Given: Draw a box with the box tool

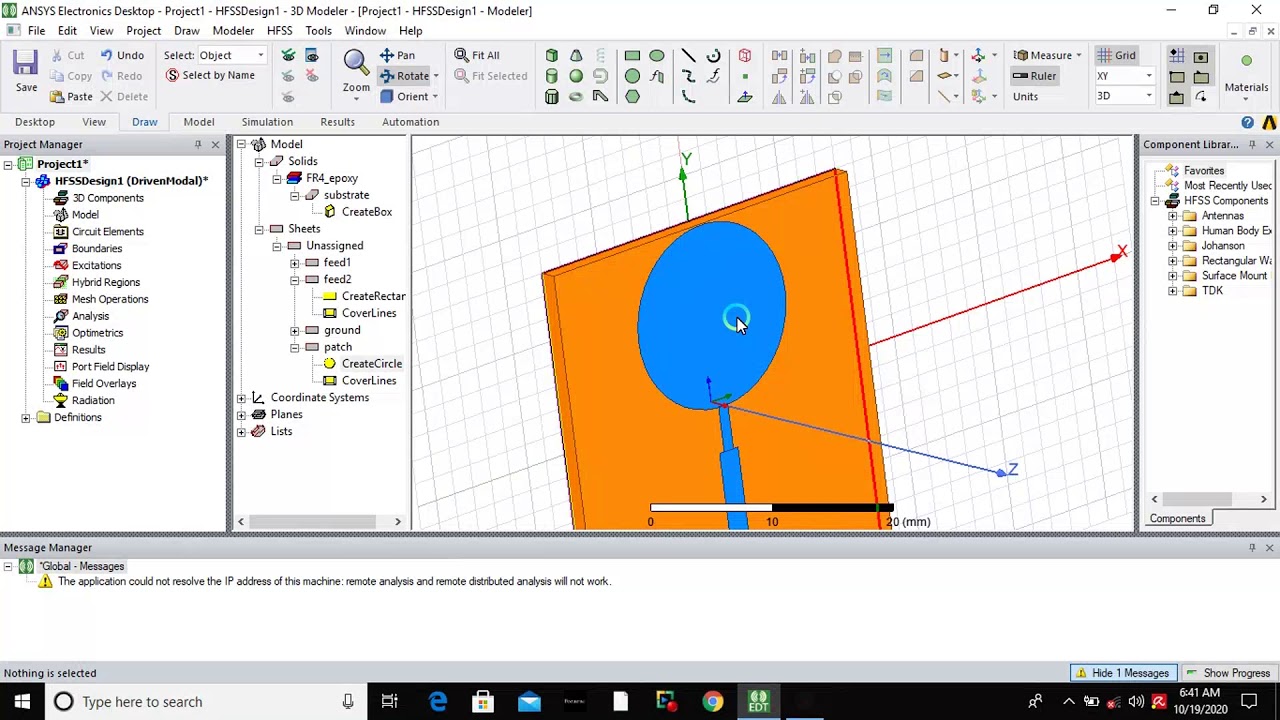Looking at the screenshot, I should click(x=552, y=55).
